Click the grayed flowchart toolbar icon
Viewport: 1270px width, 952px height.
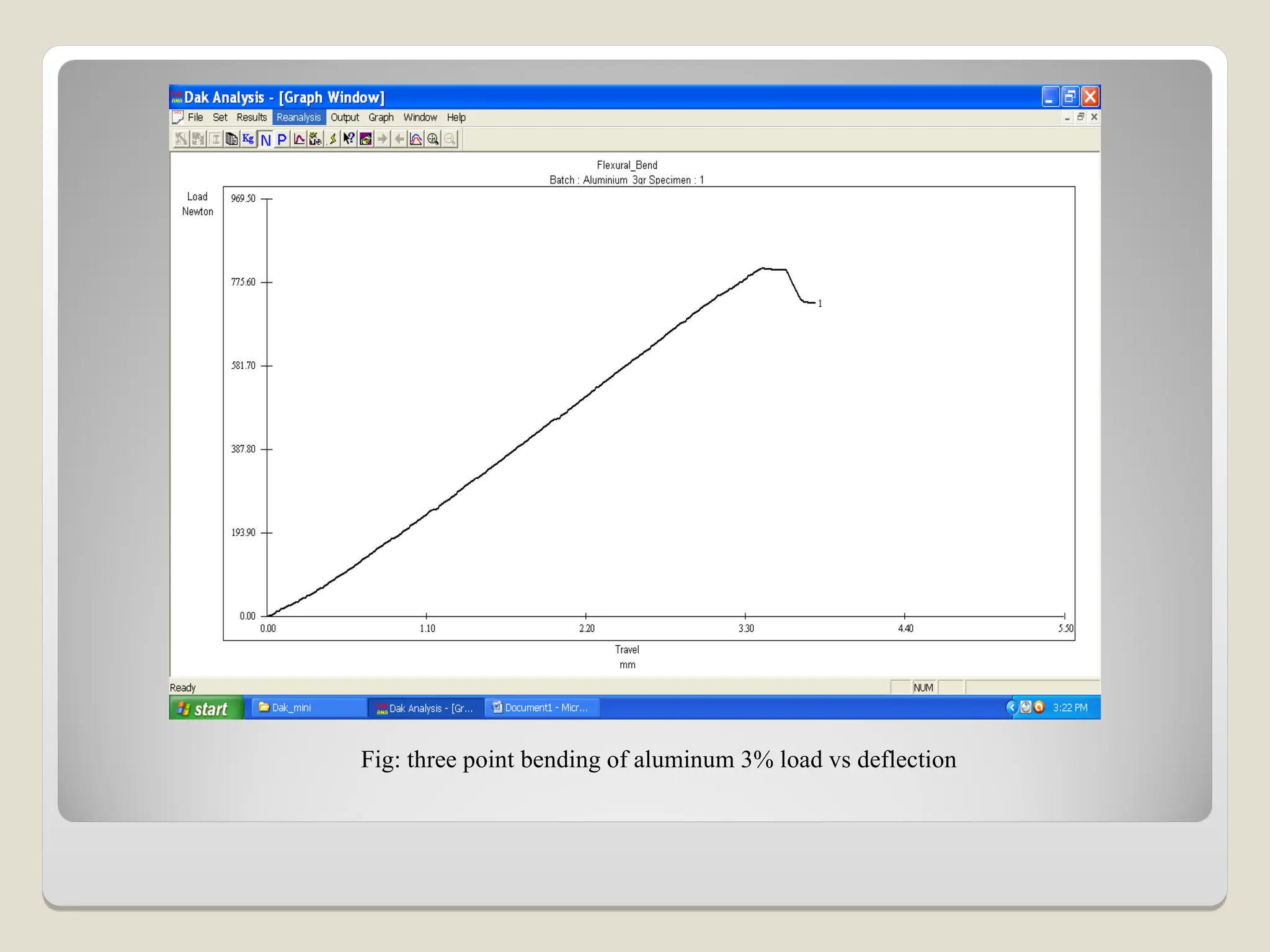[x=215, y=139]
